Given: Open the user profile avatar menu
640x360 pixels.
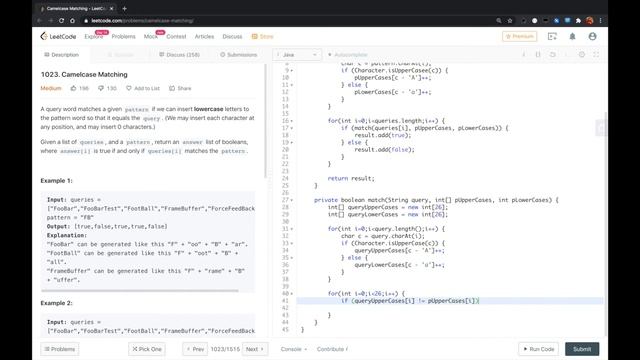Looking at the screenshot, I should (x=592, y=36).
